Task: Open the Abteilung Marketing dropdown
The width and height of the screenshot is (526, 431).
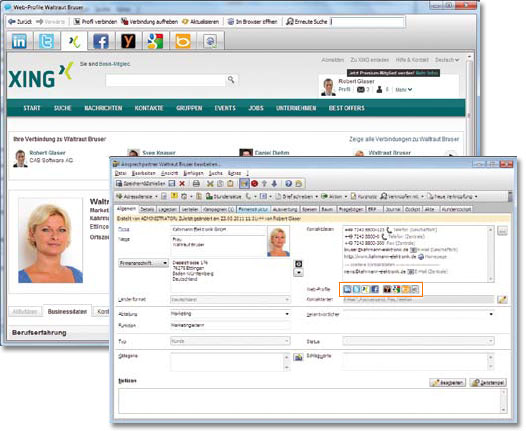Action: point(230,314)
